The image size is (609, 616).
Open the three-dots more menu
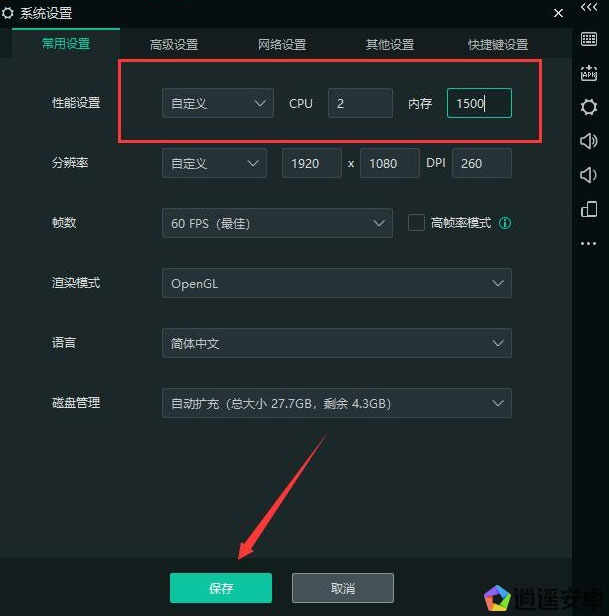pyautogui.click(x=588, y=244)
